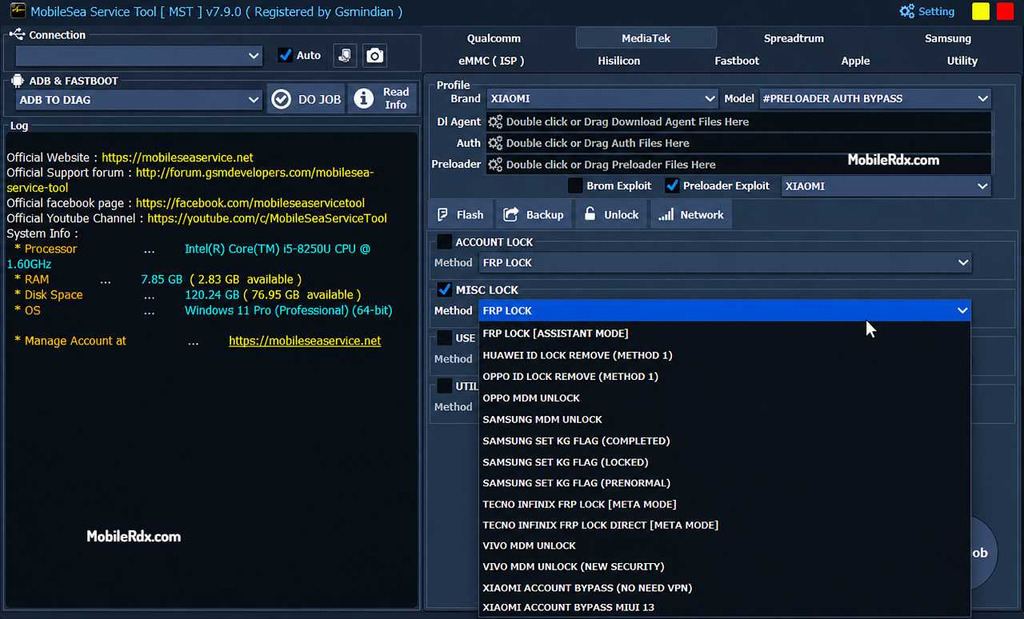Viewport: 1024px width, 619px height.
Task: Open the Preloader Exploit XIAOMI dropdown
Action: (886, 186)
